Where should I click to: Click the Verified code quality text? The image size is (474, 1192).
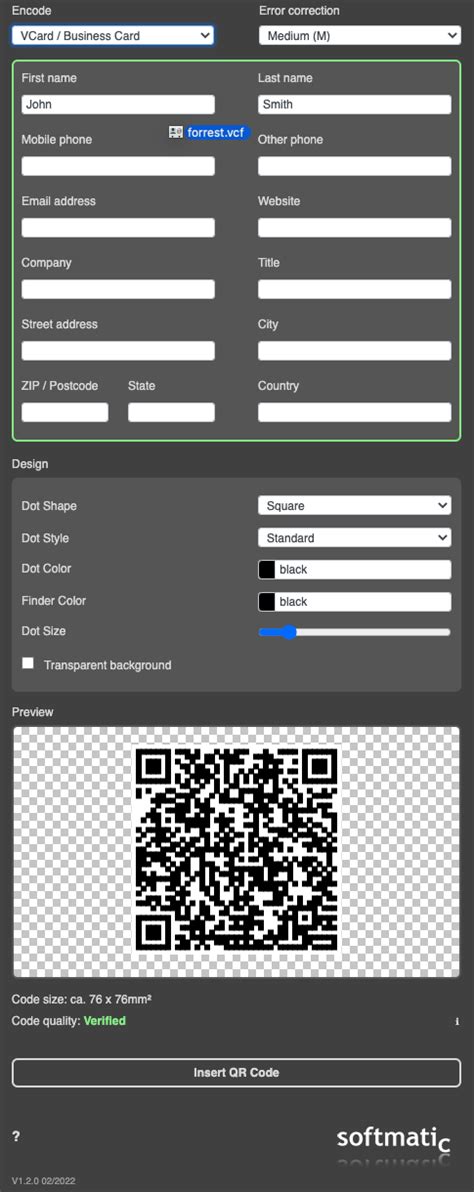tap(105, 1021)
